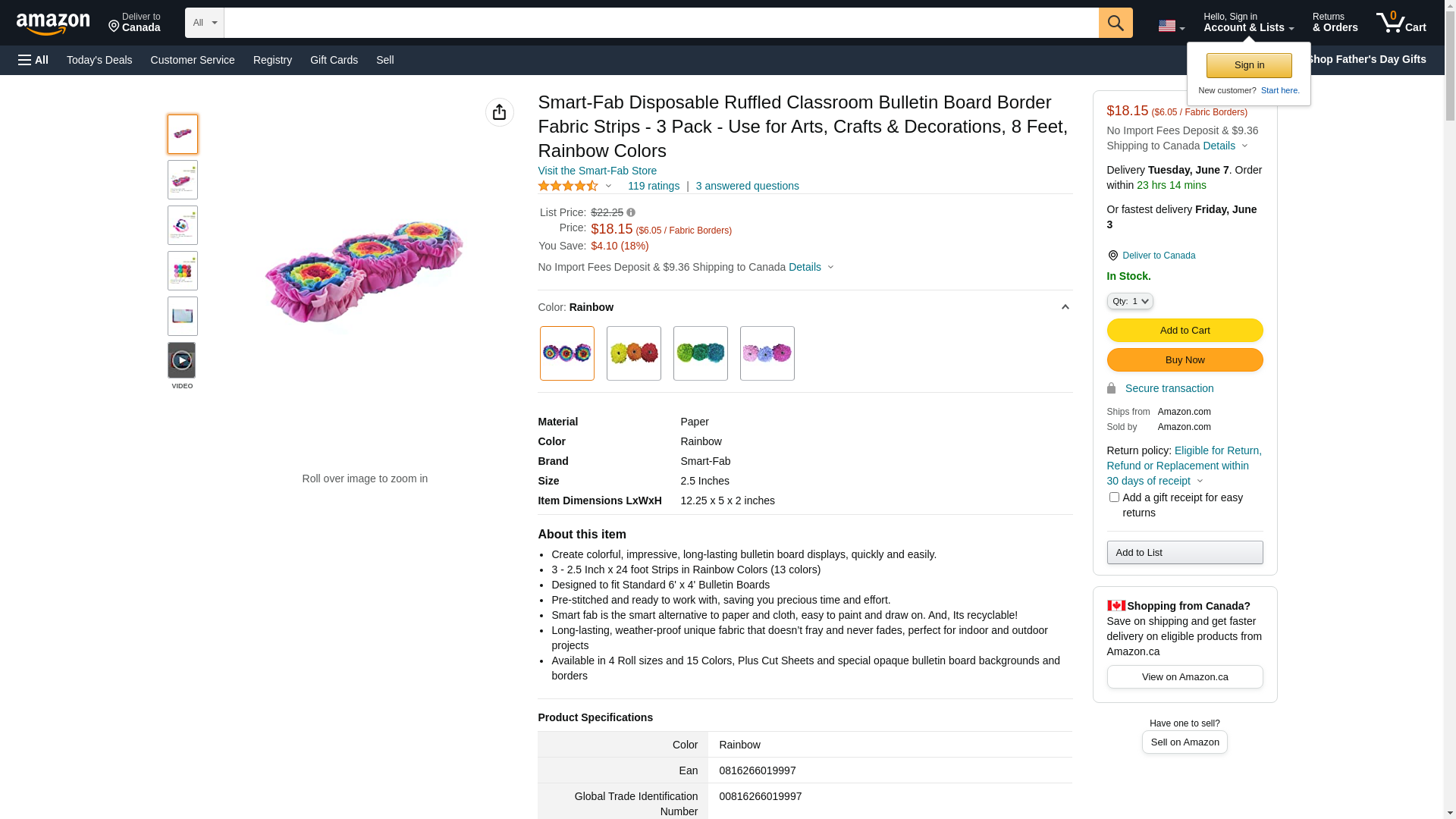This screenshot has width=1456, height=819.
Task: Expand the Add to List dropdown
Action: [x=1184, y=552]
